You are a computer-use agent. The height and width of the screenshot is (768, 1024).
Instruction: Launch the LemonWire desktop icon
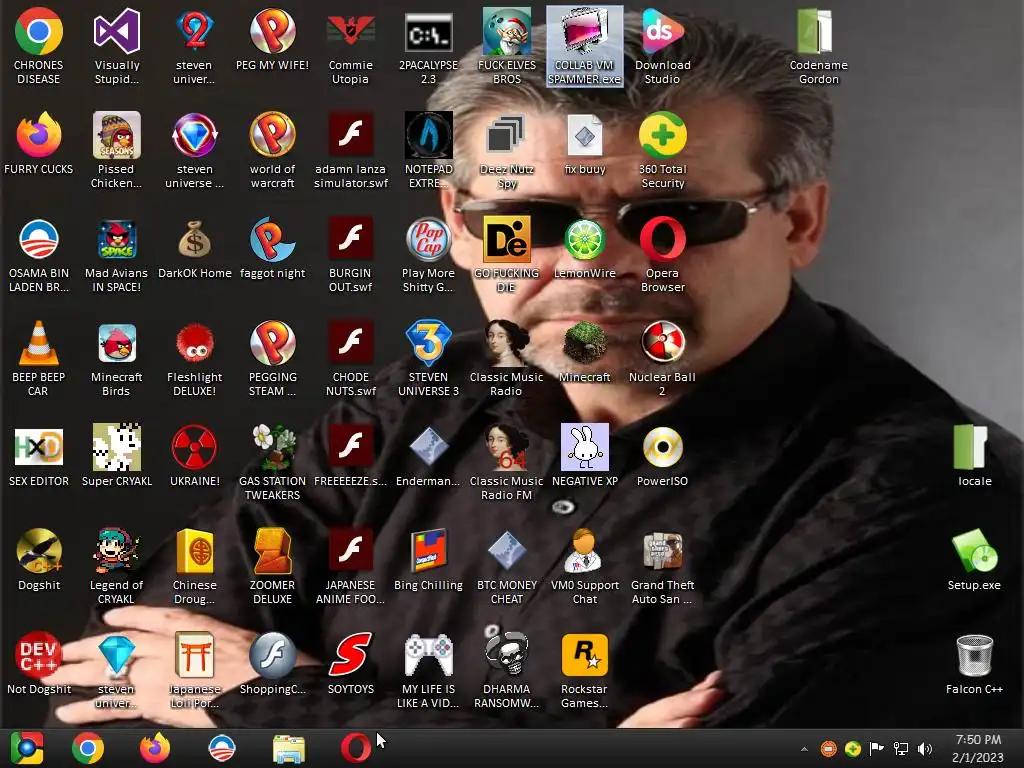(584, 239)
